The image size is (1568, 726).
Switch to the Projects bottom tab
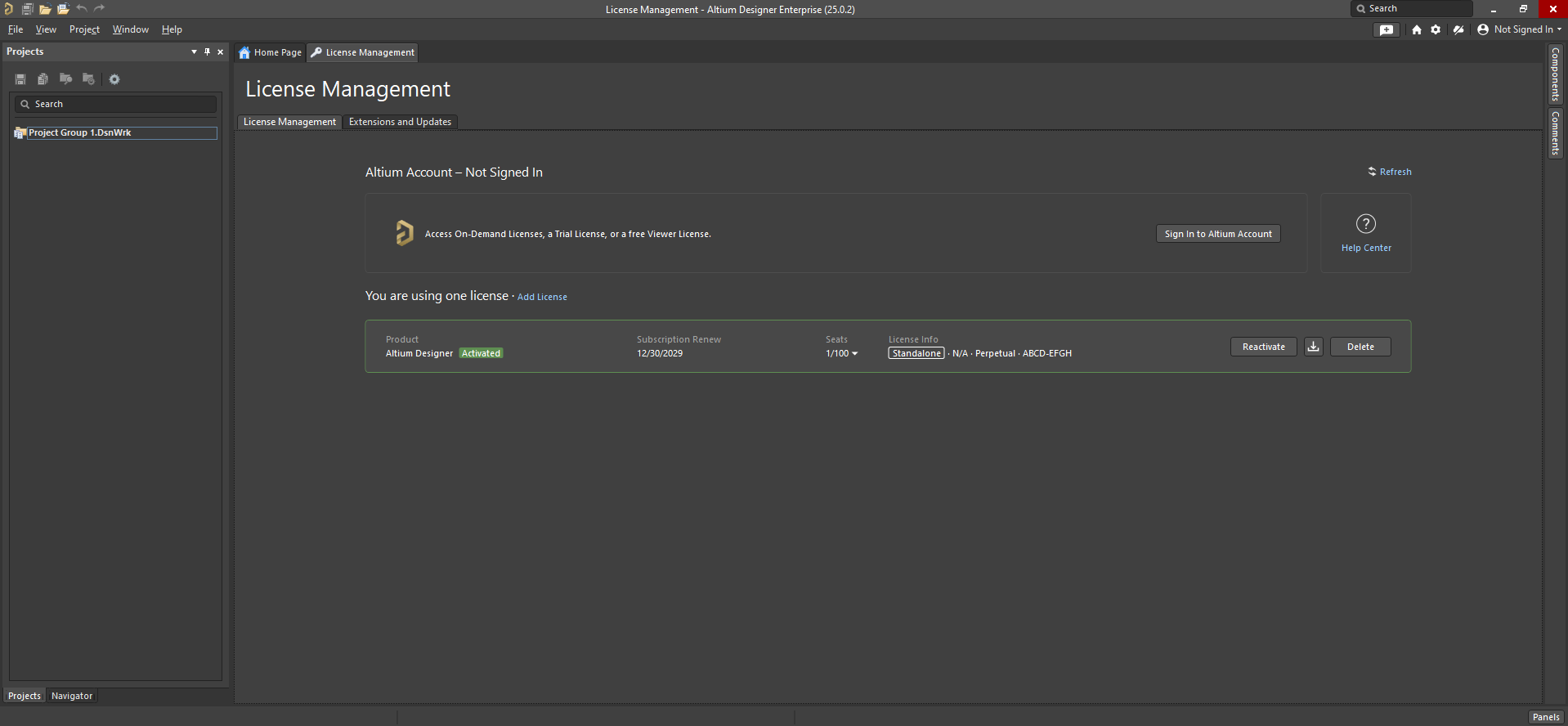click(25, 696)
